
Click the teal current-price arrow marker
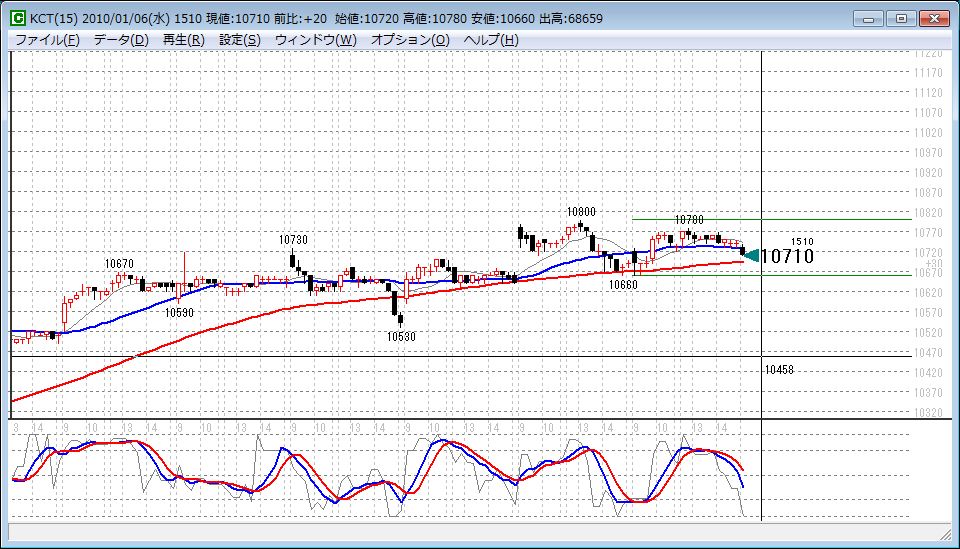[750, 256]
